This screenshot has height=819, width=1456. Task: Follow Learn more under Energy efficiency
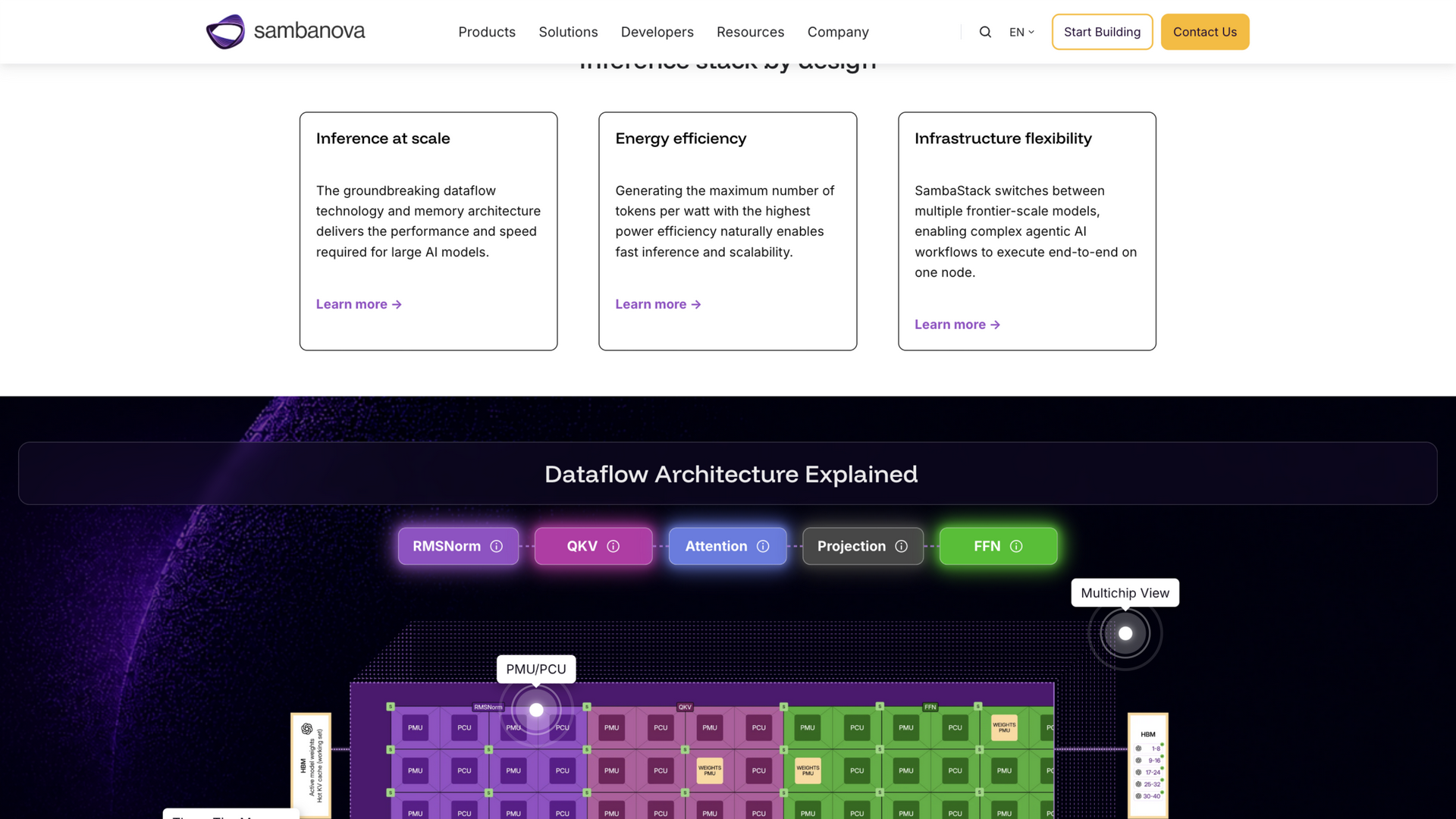pos(657,304)
